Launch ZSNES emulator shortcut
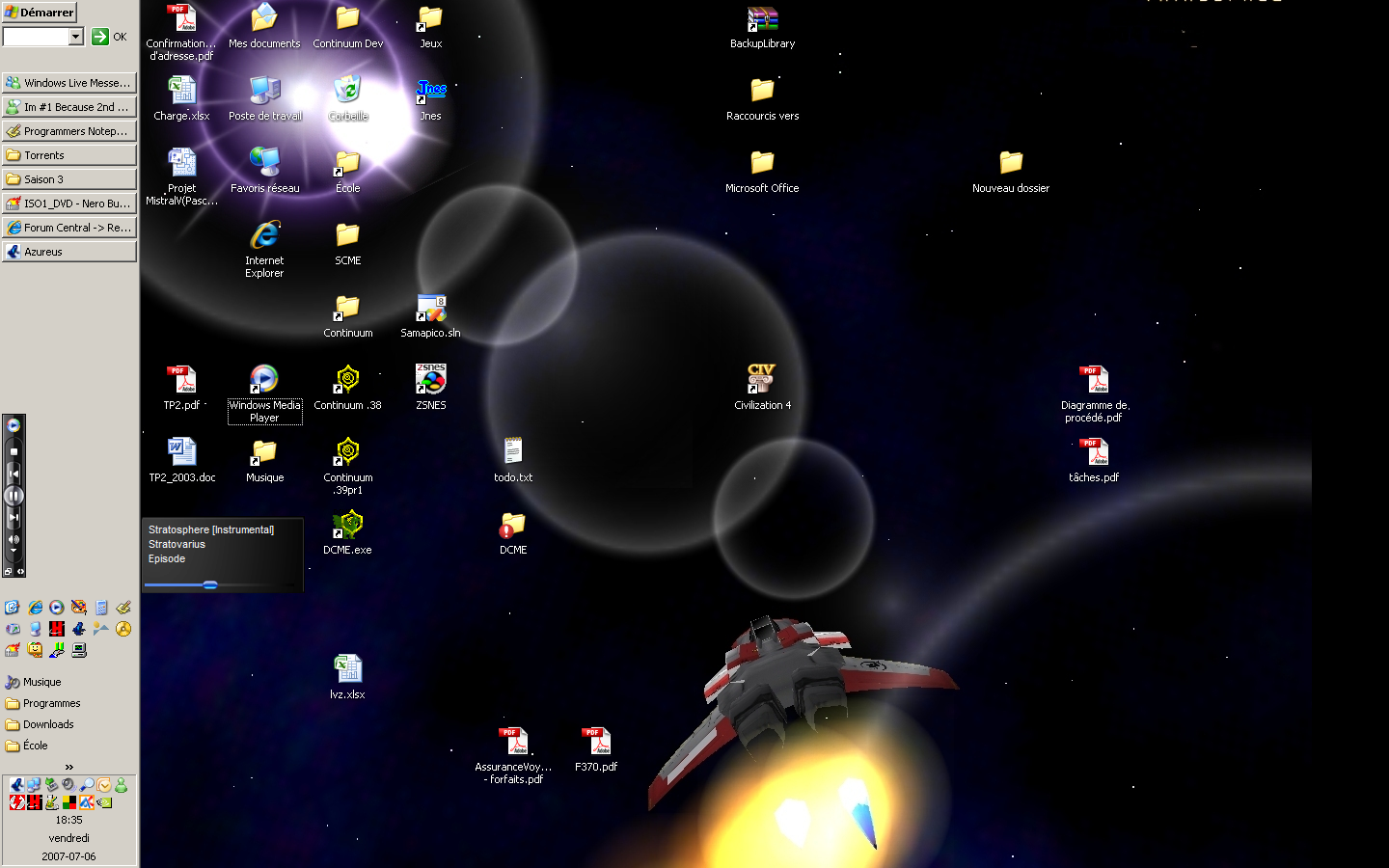The width and height of the screenshot is (1389, 868). click(x=430, y=388)
